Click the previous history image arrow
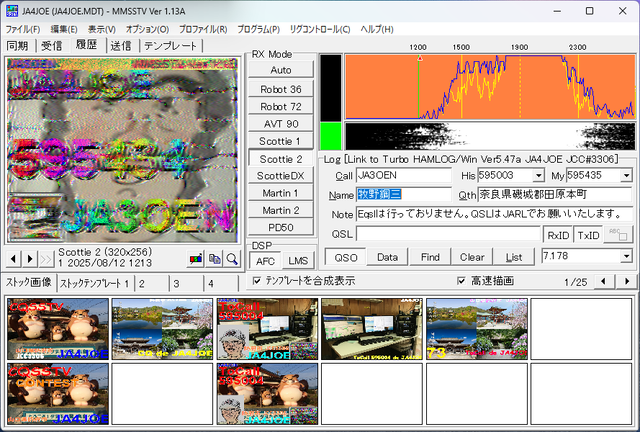Screen dimensions: 640x432 [13, 259]
